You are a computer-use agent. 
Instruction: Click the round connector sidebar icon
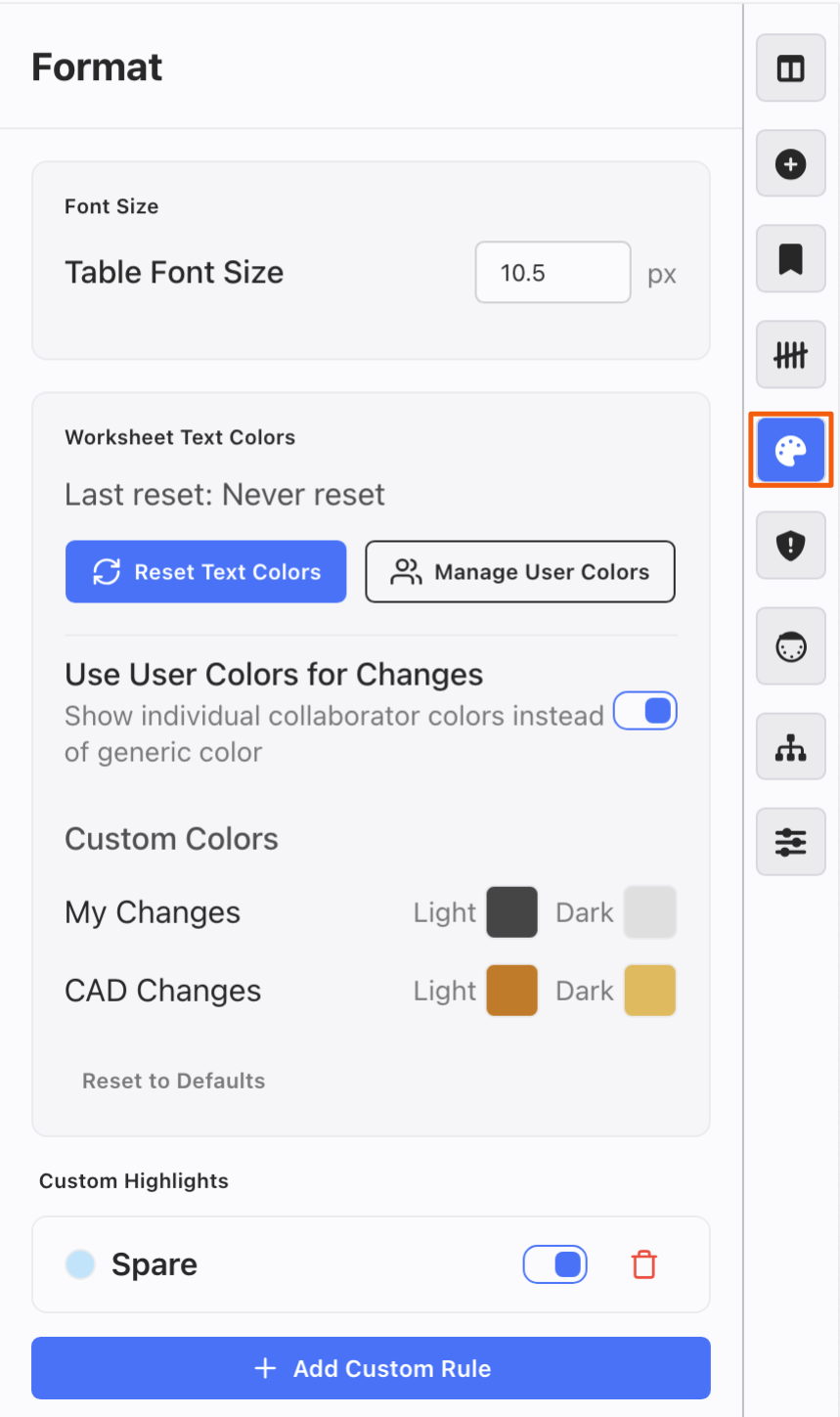pos(790,646)
